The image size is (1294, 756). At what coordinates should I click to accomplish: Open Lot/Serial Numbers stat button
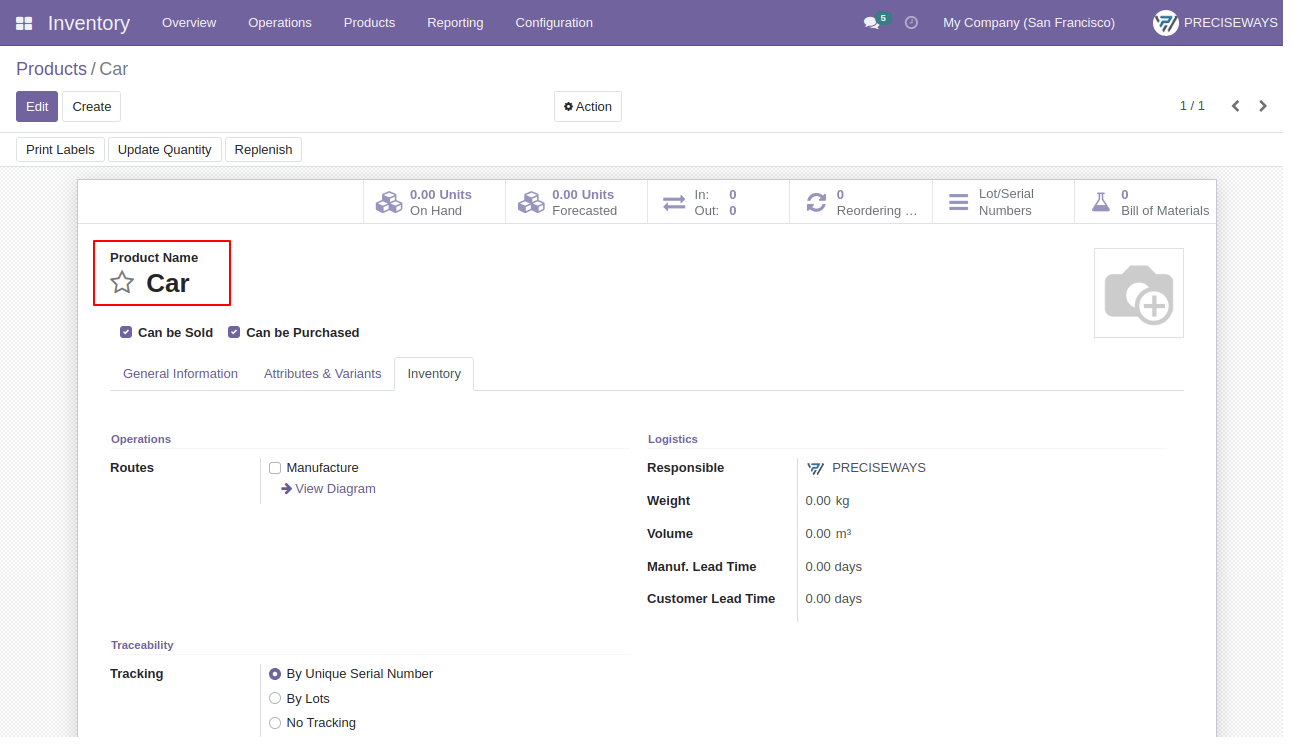click(1003, 202)
